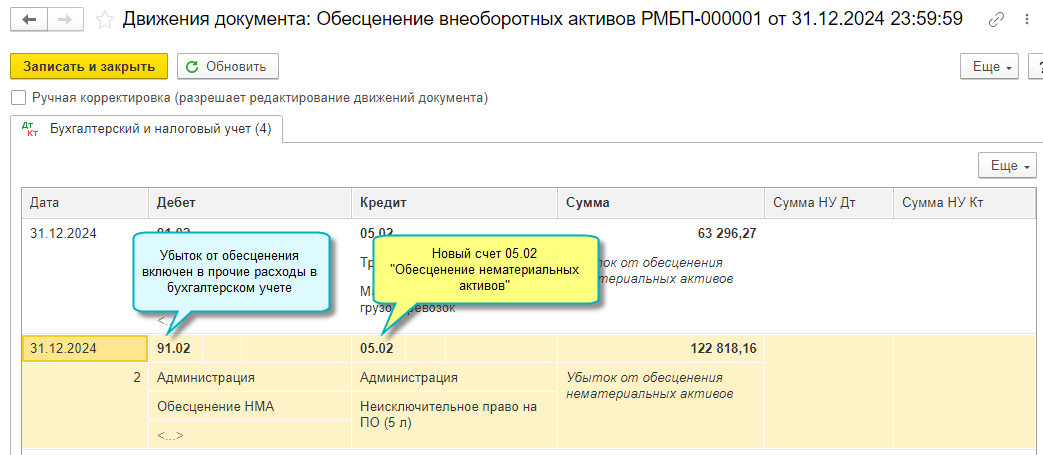Expand the <...> subconto in second row
Viewport: 1043px width, 455px height.
click(x=170, y=436)
